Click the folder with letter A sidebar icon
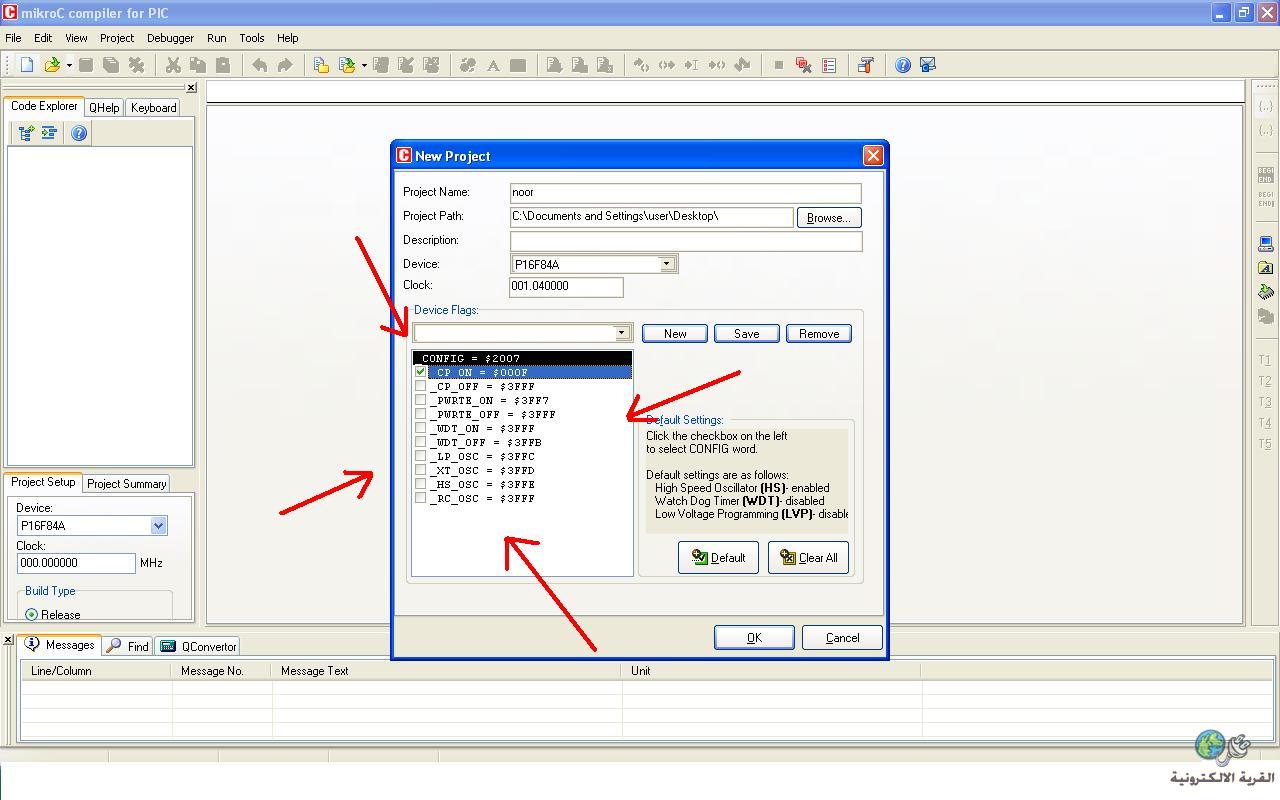The width and height of the screenshot is (1280, 800). click(x=1265, y=268)
